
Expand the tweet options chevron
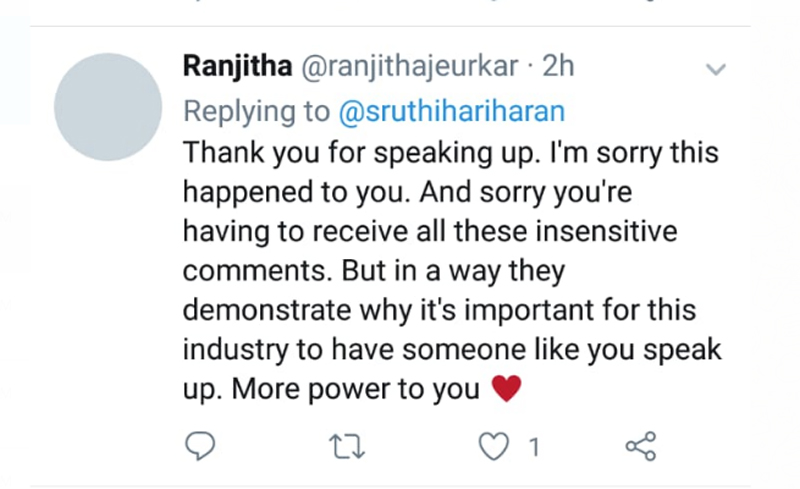[716, 69]
